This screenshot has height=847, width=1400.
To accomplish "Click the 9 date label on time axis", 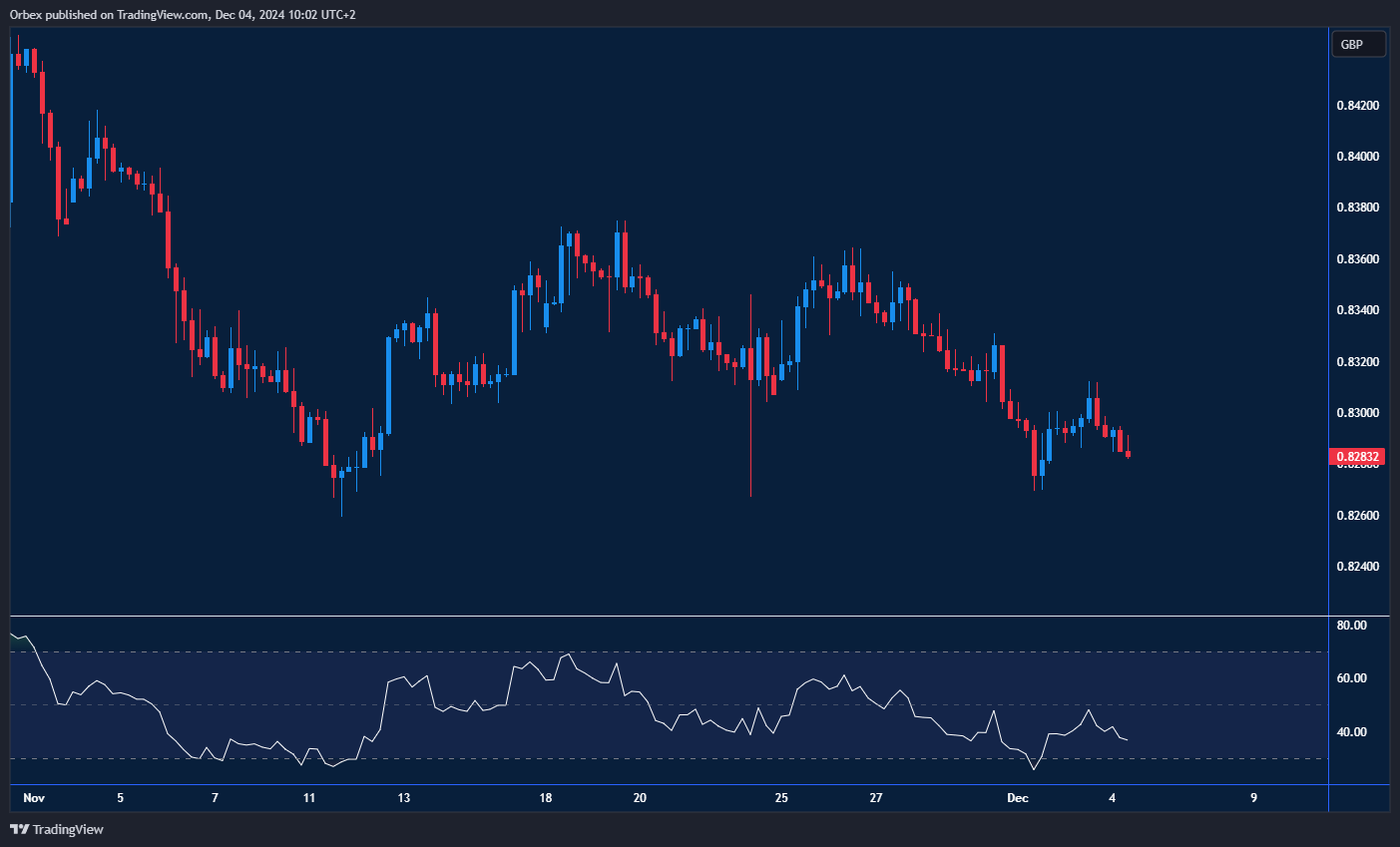I will click(x=1253, y=798).
